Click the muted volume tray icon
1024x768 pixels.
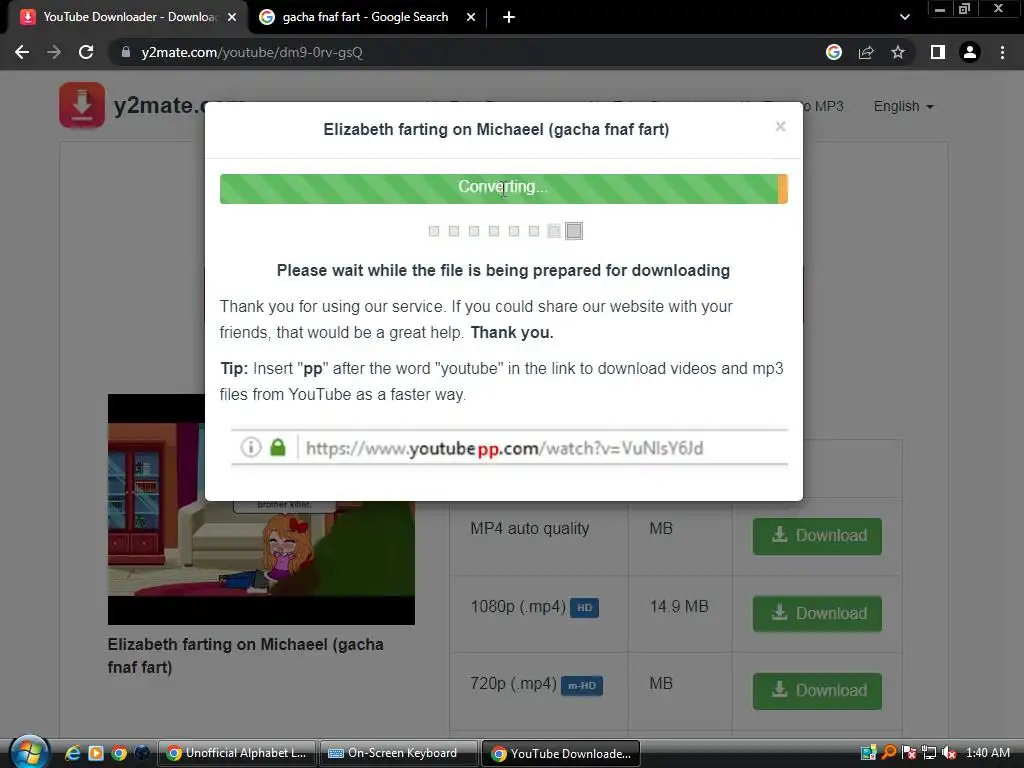949,753
